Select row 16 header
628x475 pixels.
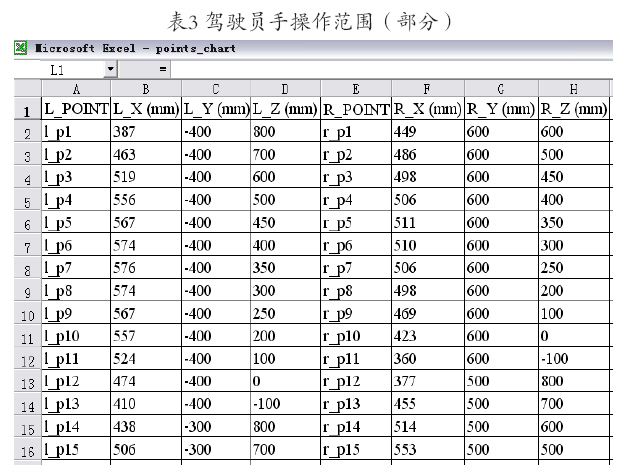[28, 449]
